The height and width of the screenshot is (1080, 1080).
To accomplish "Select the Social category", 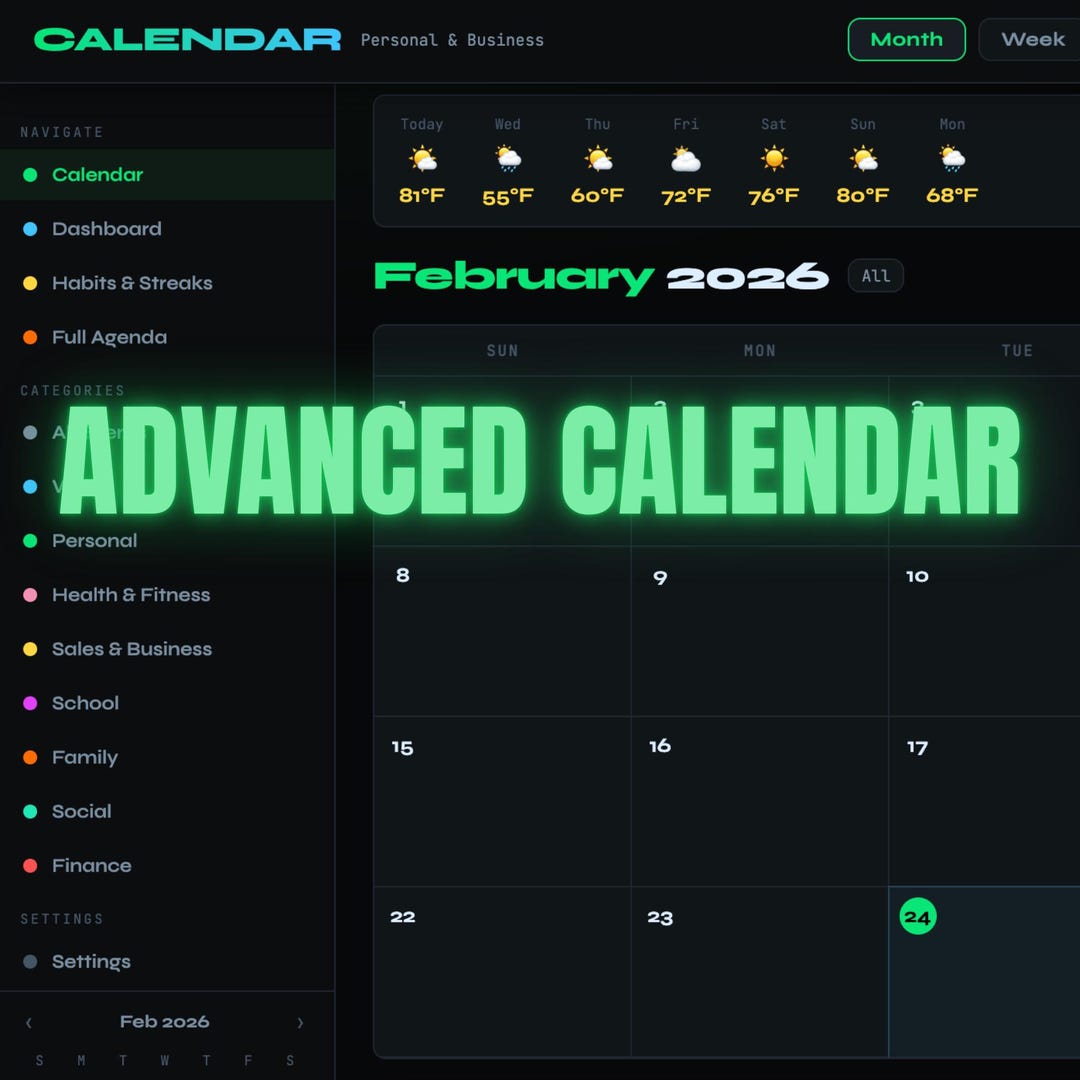I will (167, 811).
